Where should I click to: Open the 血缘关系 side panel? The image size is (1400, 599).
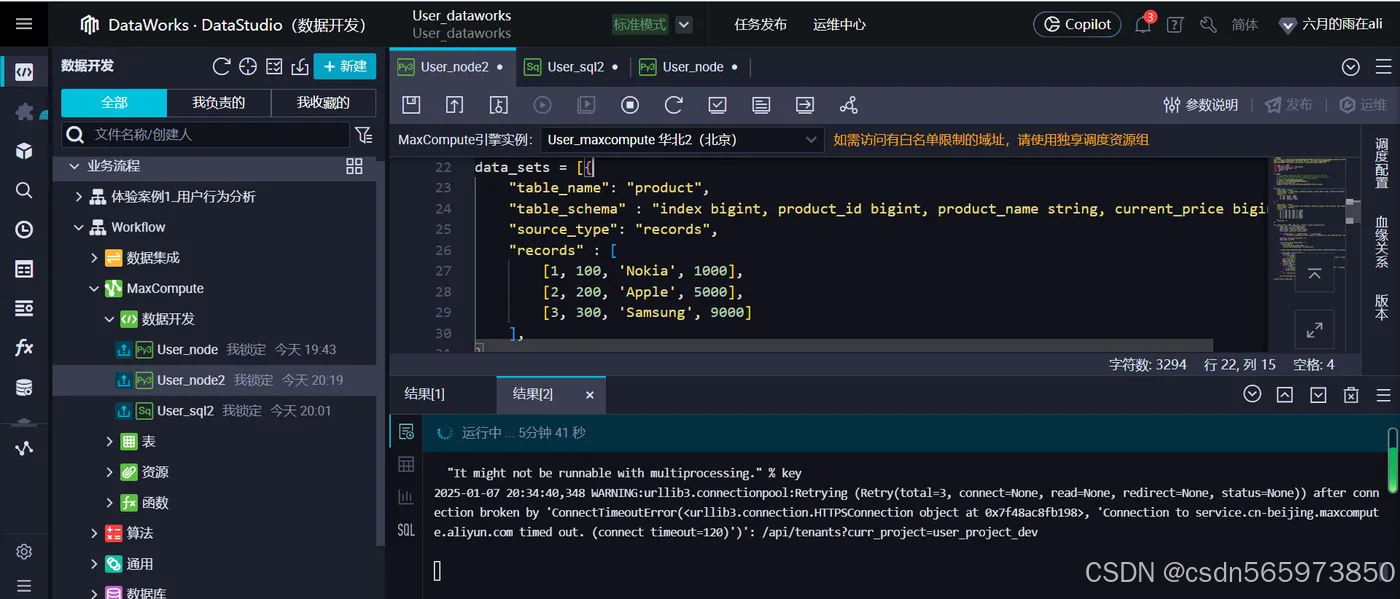click(x=1381, y=241)
